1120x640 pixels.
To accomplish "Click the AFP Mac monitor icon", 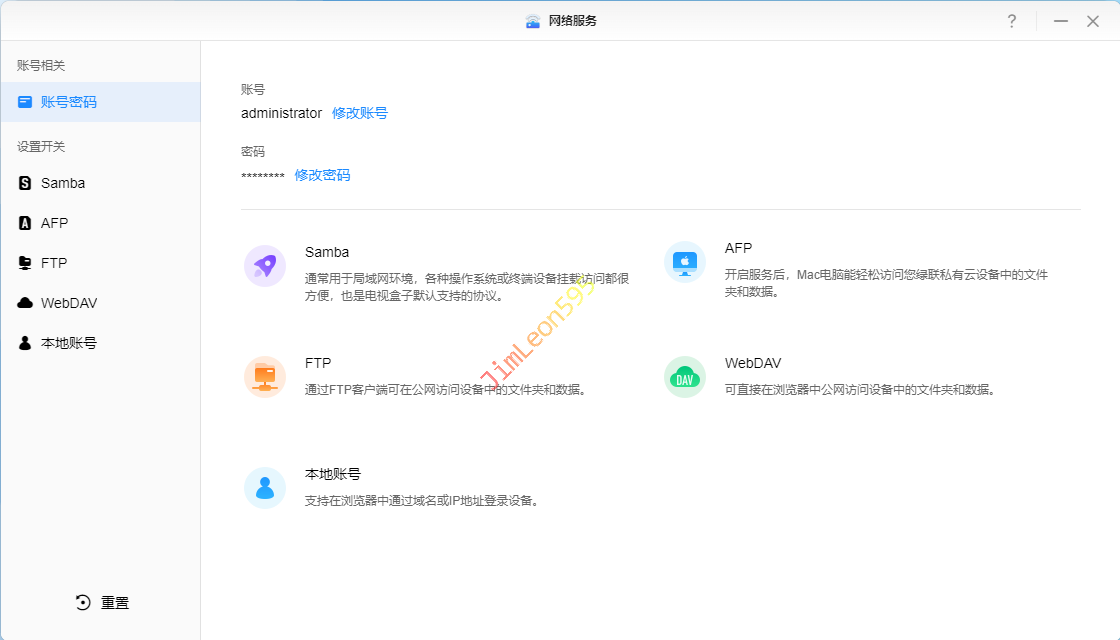I will tap(685, 262).
